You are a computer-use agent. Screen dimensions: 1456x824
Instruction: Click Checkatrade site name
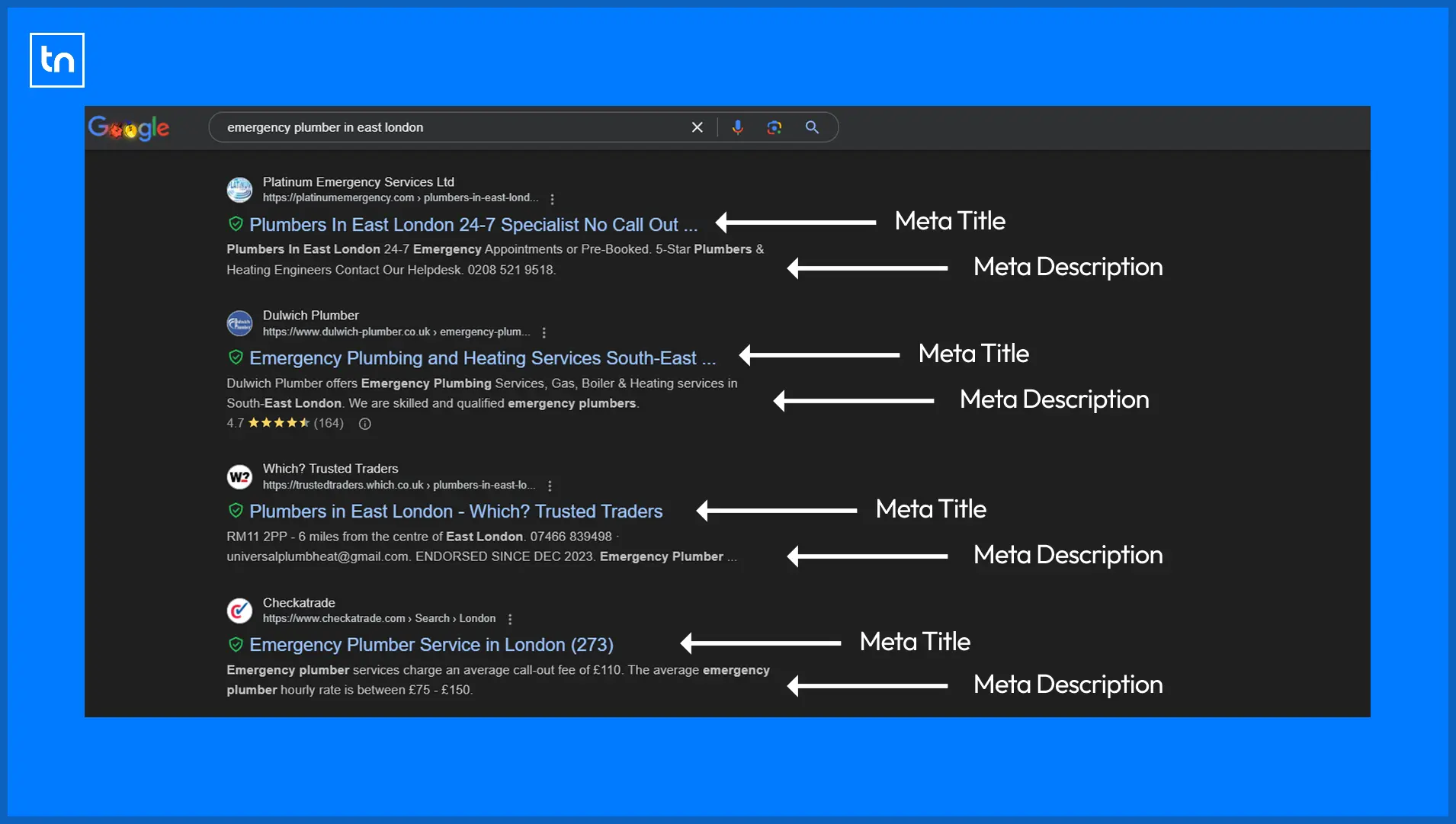(299, 603)
